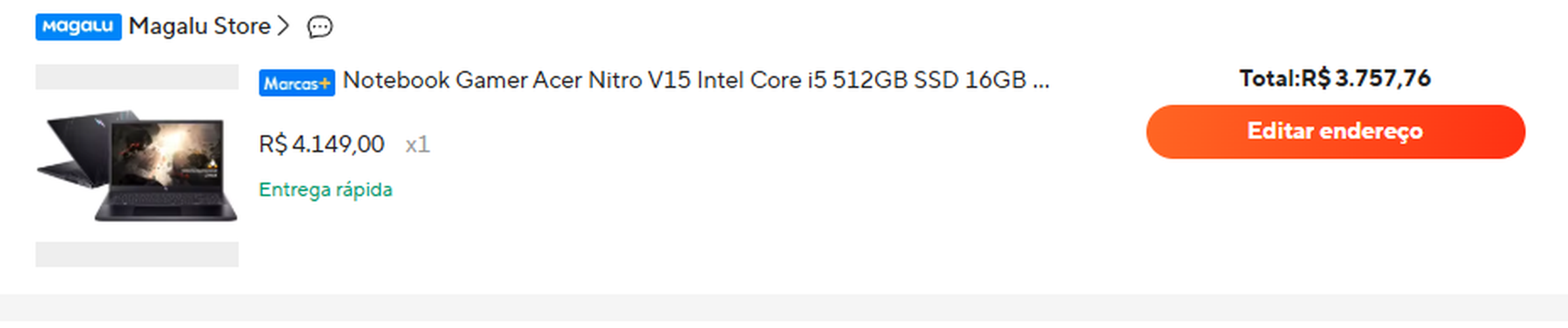Click the gray placeholder bar below the laptop image
The height and width of the screenshot is (328, 1568).
point(137,255)
